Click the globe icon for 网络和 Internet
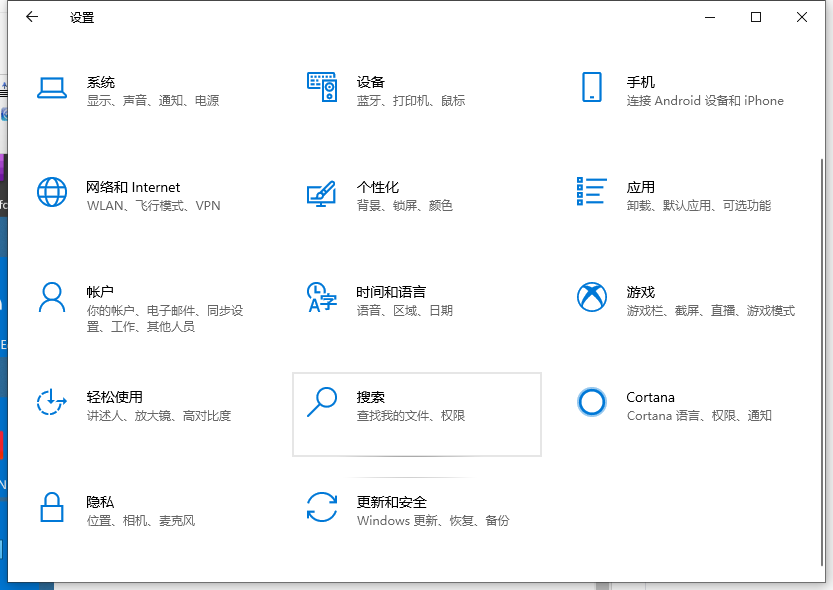This screenshot has height=590, width=833. click(x=52, y=192)
